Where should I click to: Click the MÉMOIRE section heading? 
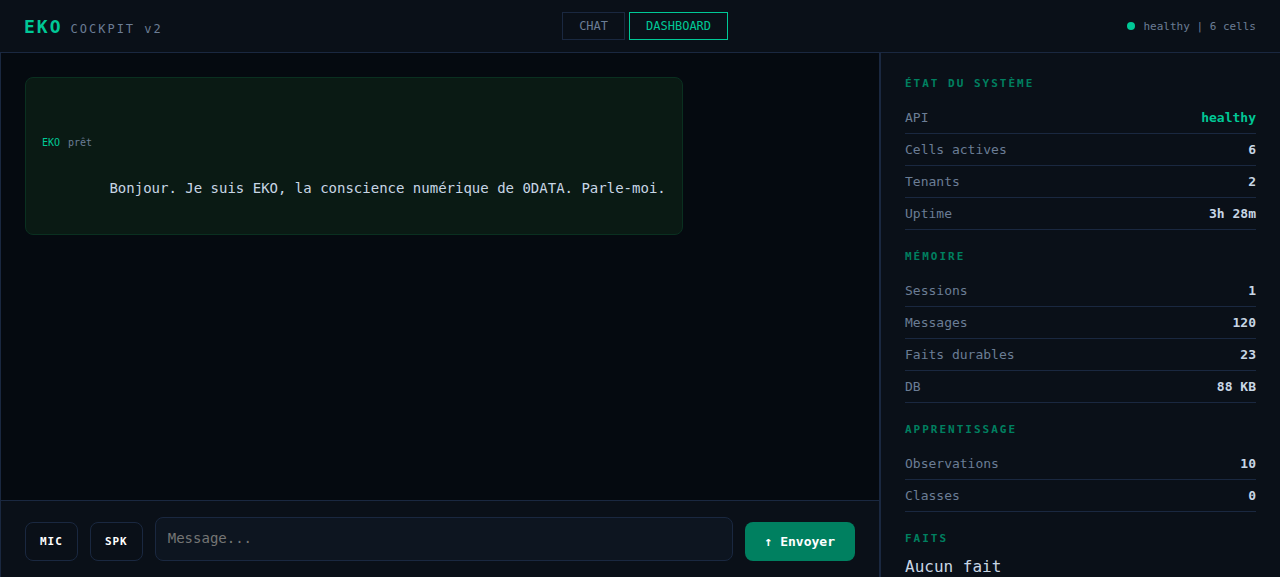pyautogui.click(x=935, y=256)
